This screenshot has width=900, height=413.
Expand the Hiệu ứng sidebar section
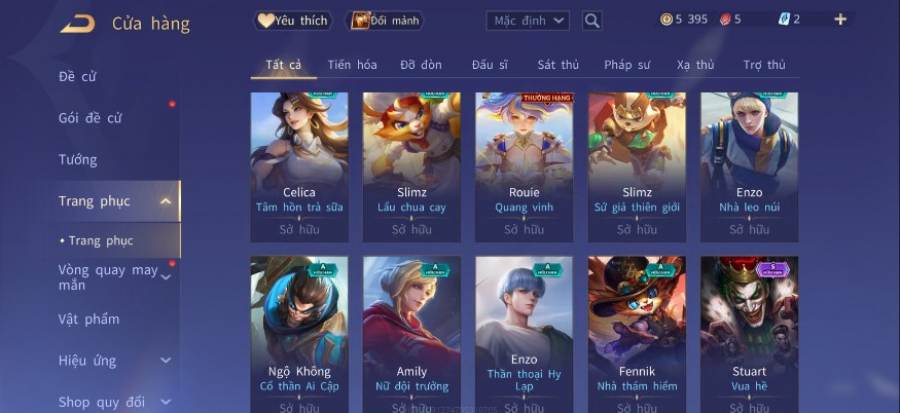(165, 360)
